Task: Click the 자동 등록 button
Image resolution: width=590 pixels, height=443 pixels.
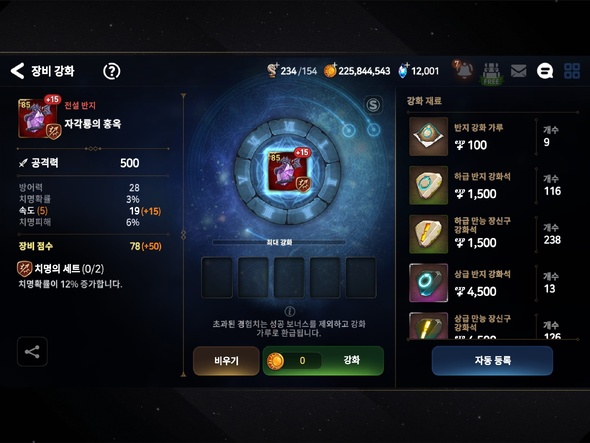Action: pyautogui.click(x=492, y=361)
